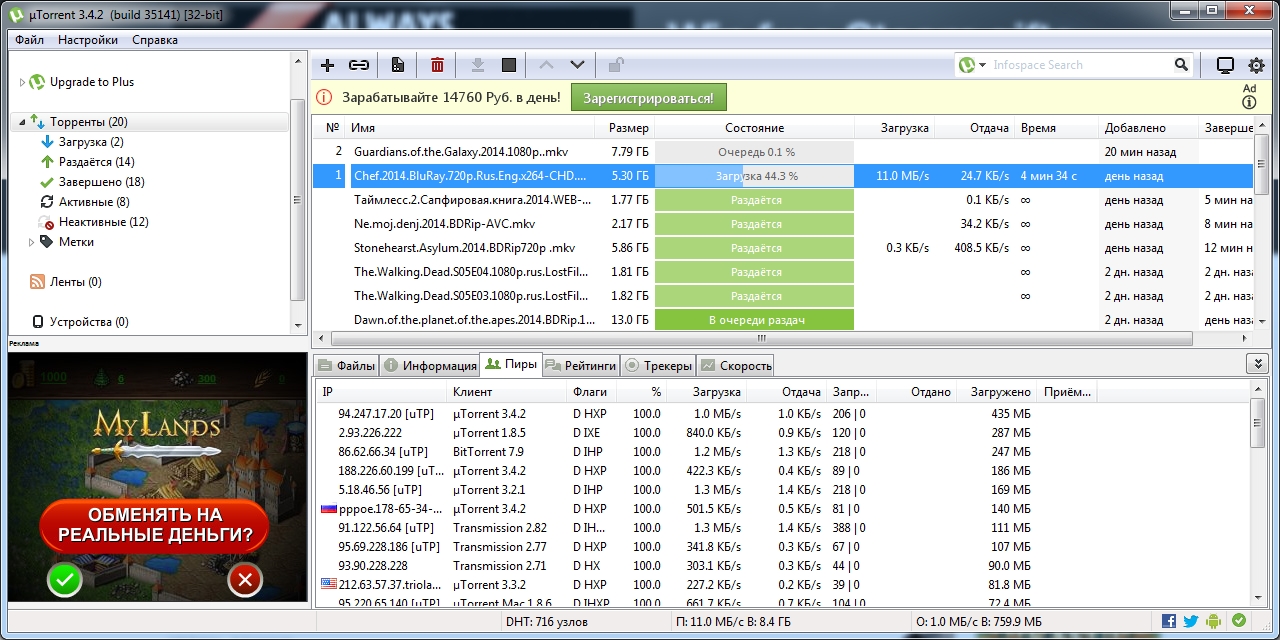Sort torrents by Имя column header
1280x640 pixels.
pyautogui.click(x=470, y=128)
